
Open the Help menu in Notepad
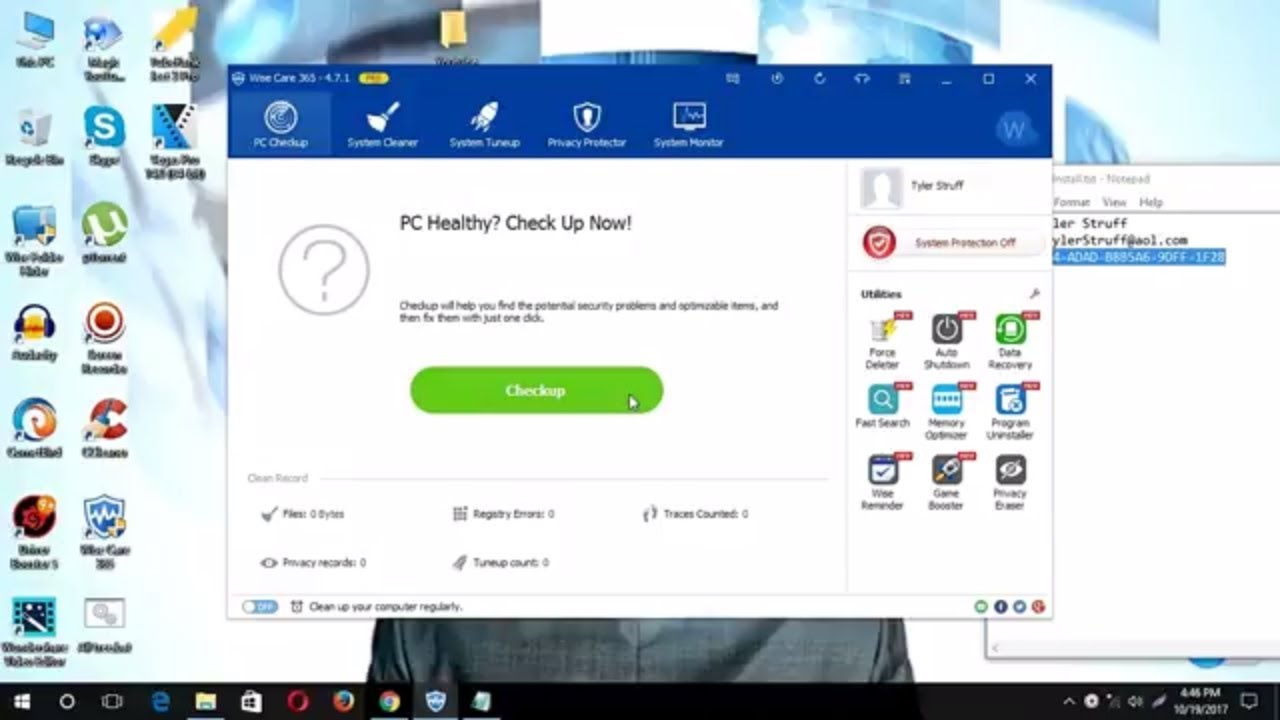point(1151,202)
